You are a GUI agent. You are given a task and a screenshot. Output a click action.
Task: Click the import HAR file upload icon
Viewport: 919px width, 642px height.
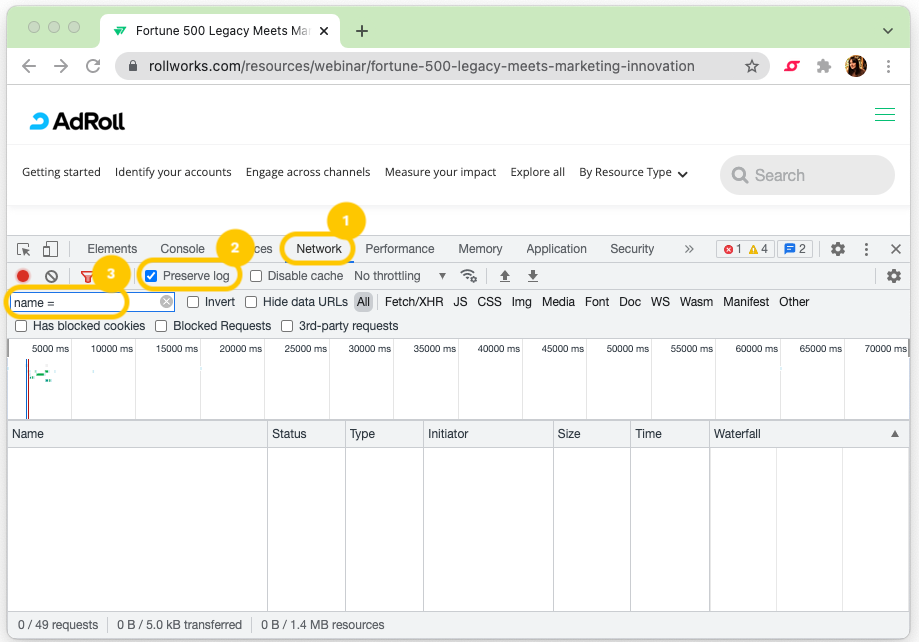tap(505, 276)
